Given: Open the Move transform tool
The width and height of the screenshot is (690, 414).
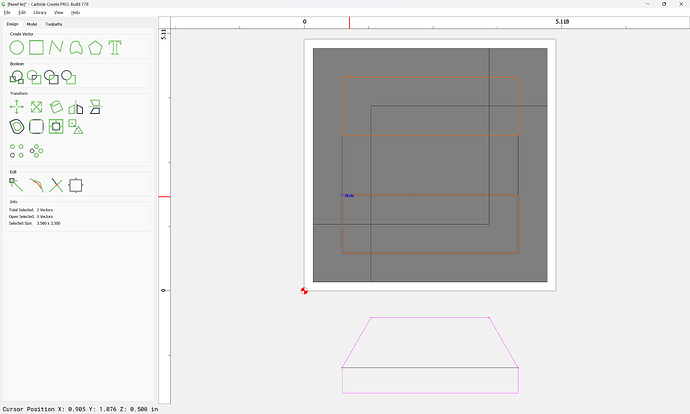Looking at the screenshot, I should point(17,107).
